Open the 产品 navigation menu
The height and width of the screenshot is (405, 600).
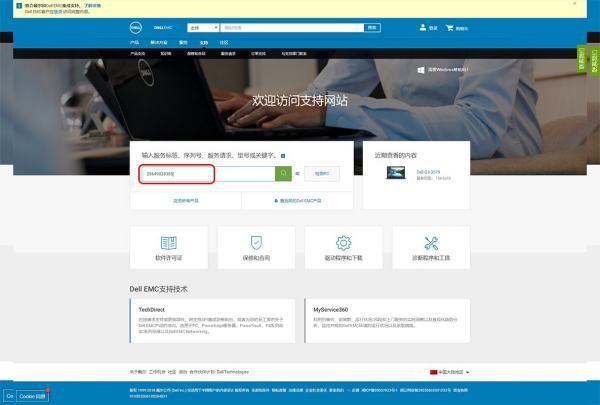(134, 42)
